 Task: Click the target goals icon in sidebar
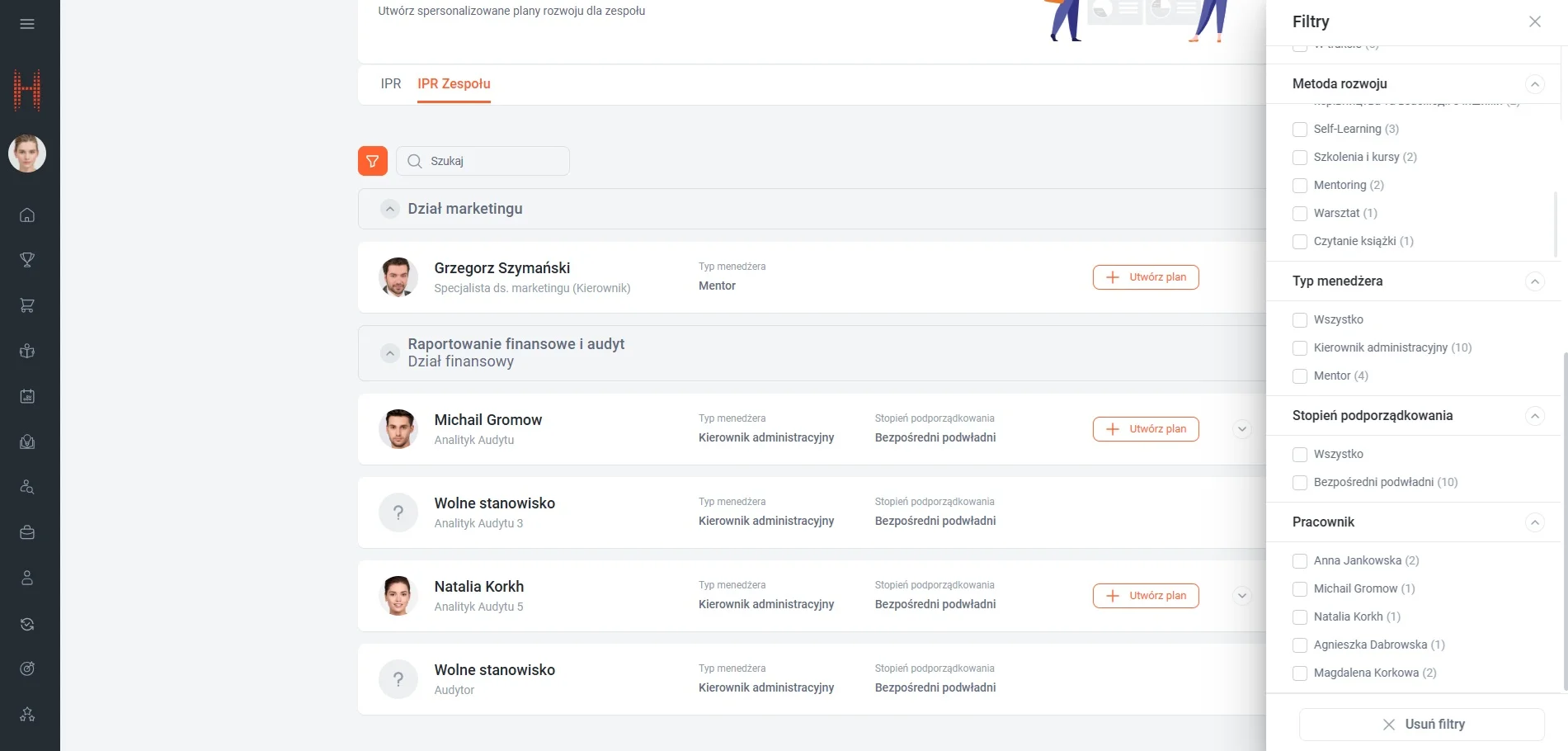(27, 668)
